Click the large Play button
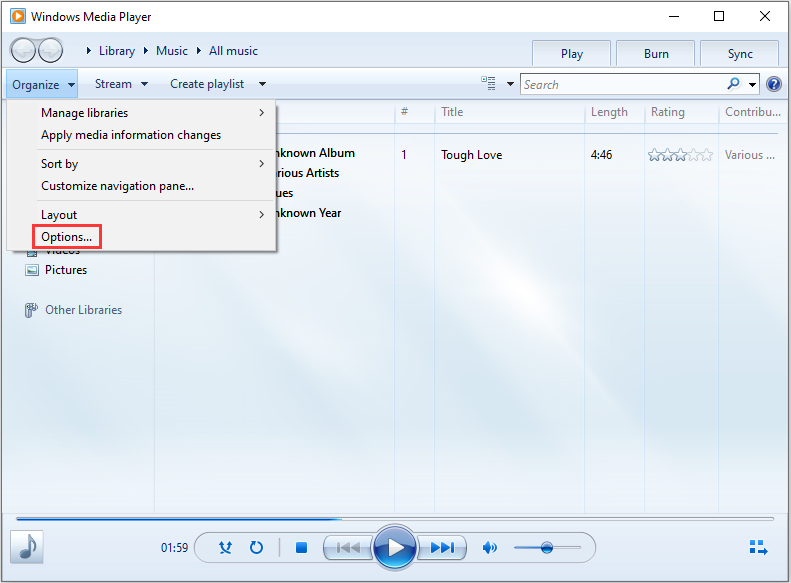This screenshot has height=583, width=791. point(395,547)
